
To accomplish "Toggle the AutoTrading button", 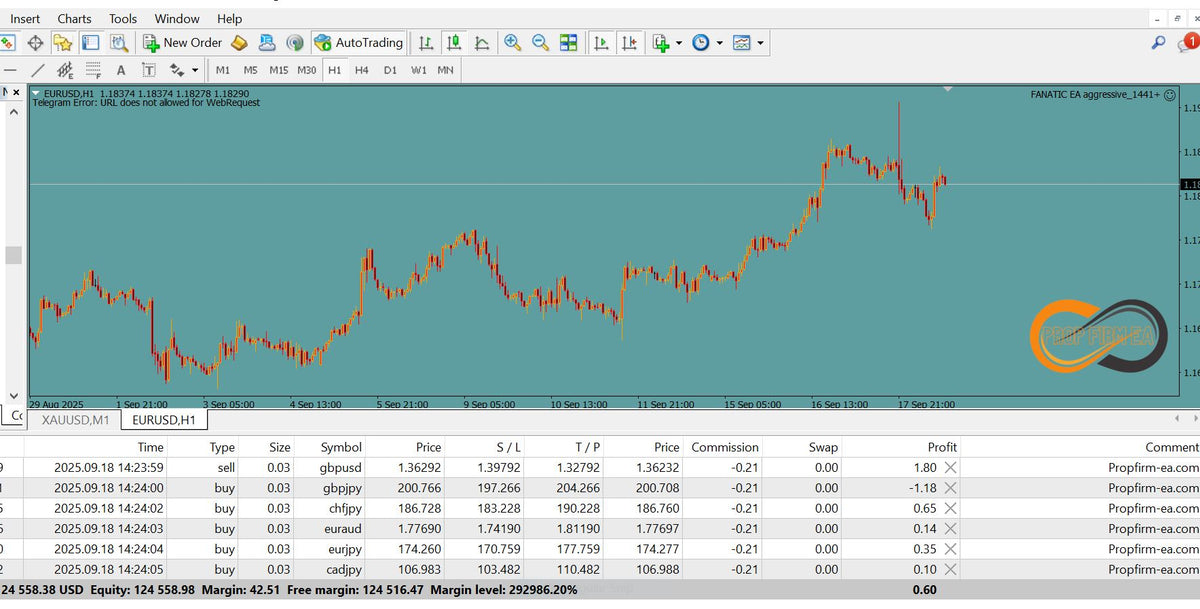I will pyautogui.click(x=358, y=43).
